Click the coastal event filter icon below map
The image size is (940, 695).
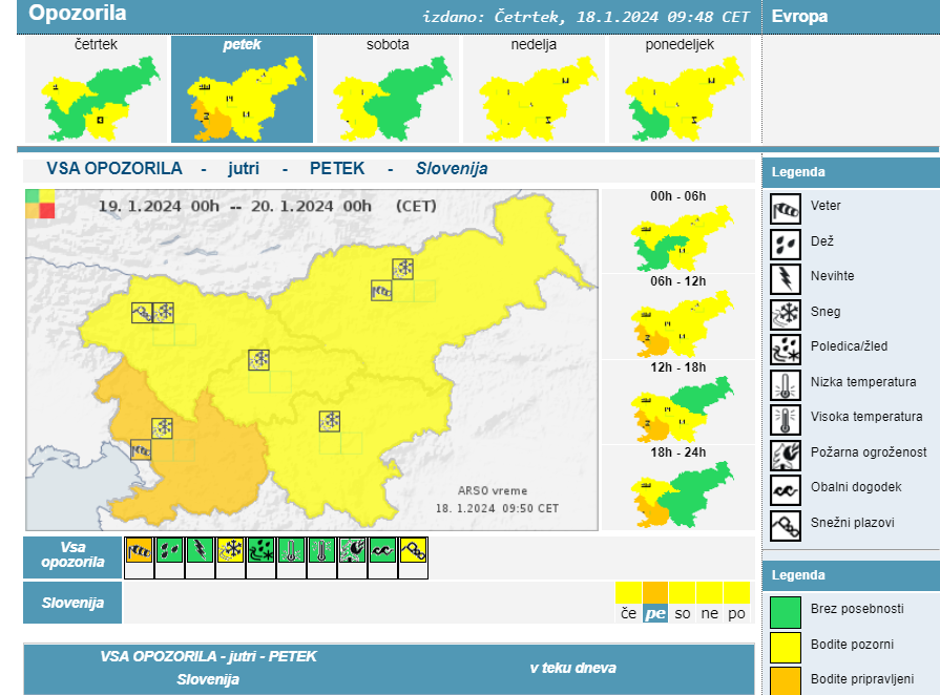click(x=383, y=549)
